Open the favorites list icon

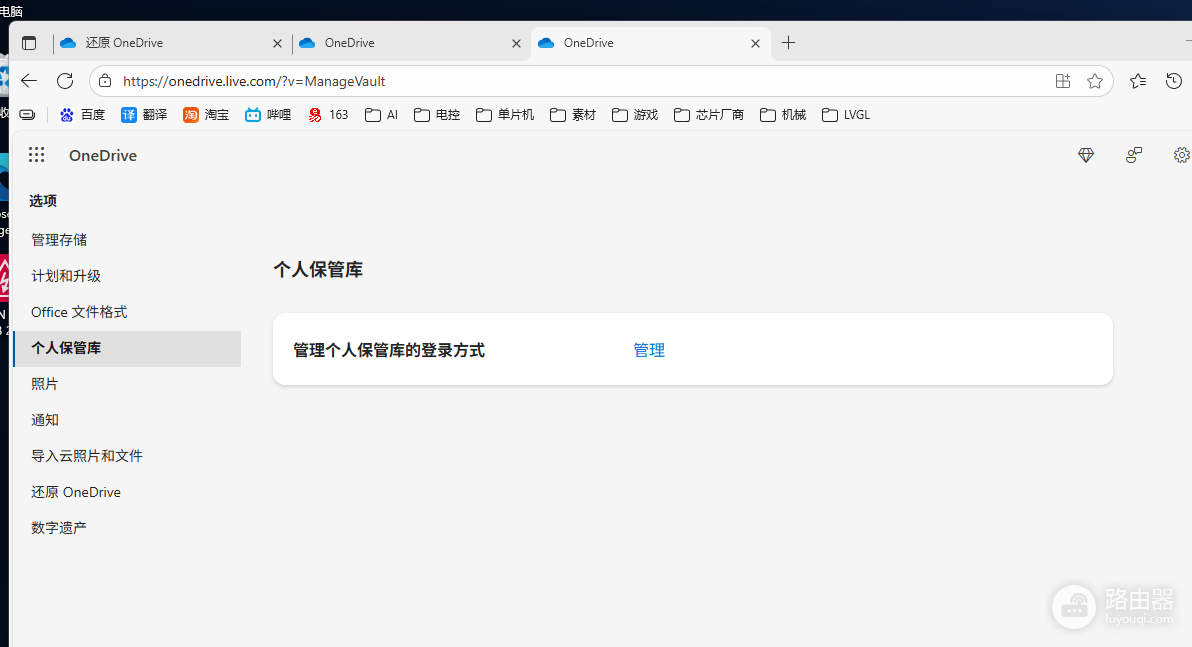(x=1137, y=81)
